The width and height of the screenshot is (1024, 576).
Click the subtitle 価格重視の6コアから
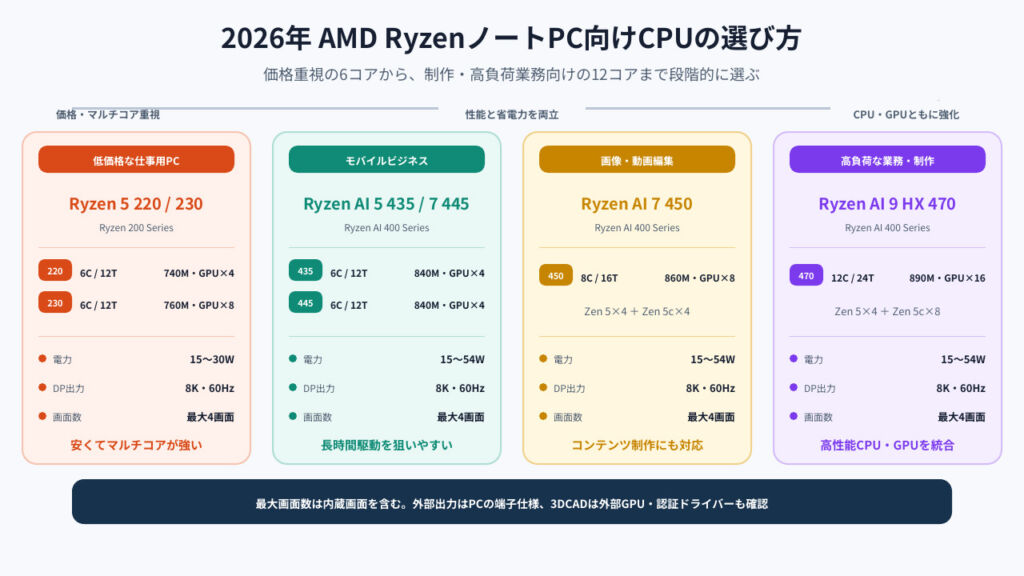(x=511, y=74)
